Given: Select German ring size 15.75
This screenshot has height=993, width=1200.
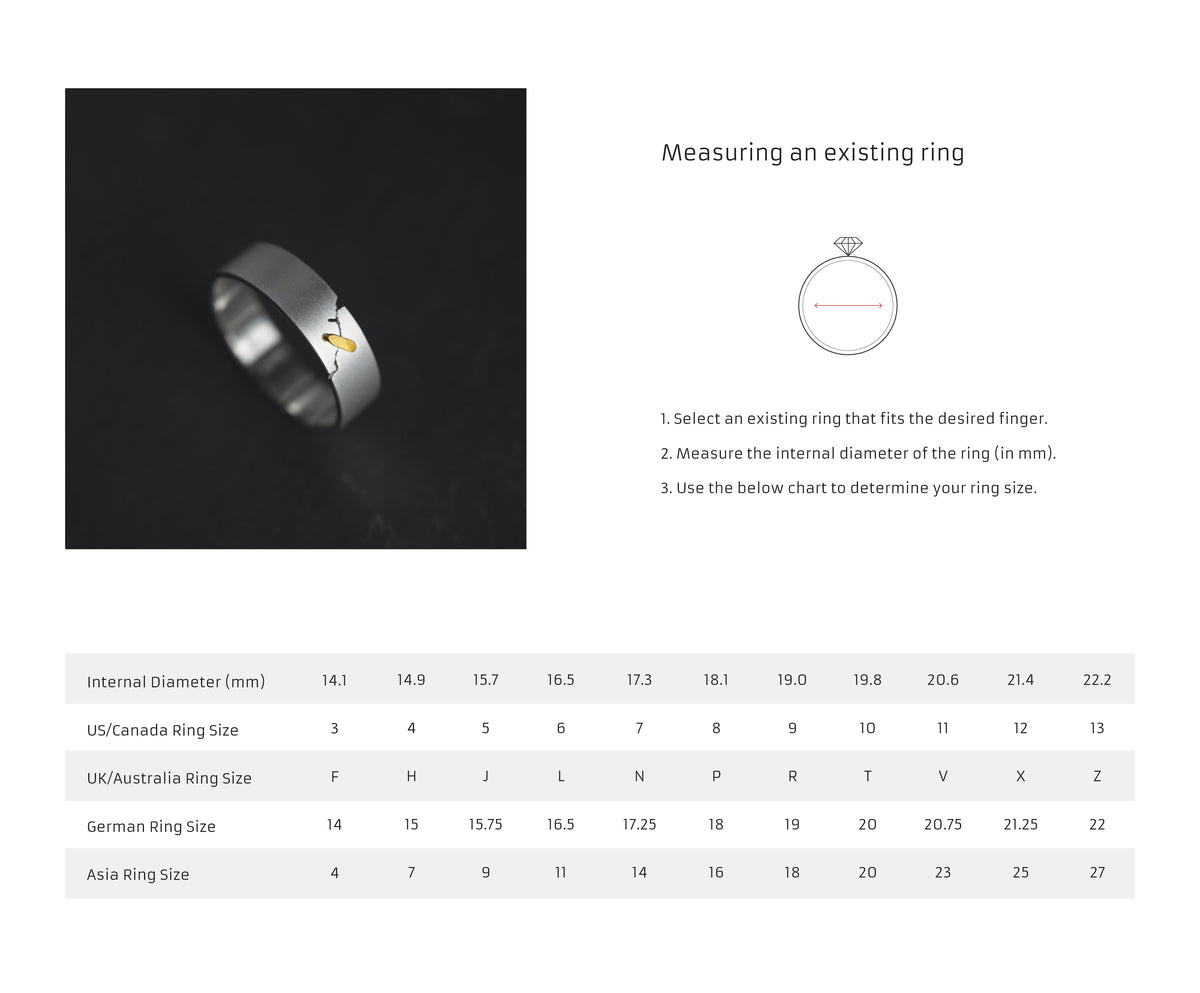Looking at the screenshot, I should click(486, 824).
